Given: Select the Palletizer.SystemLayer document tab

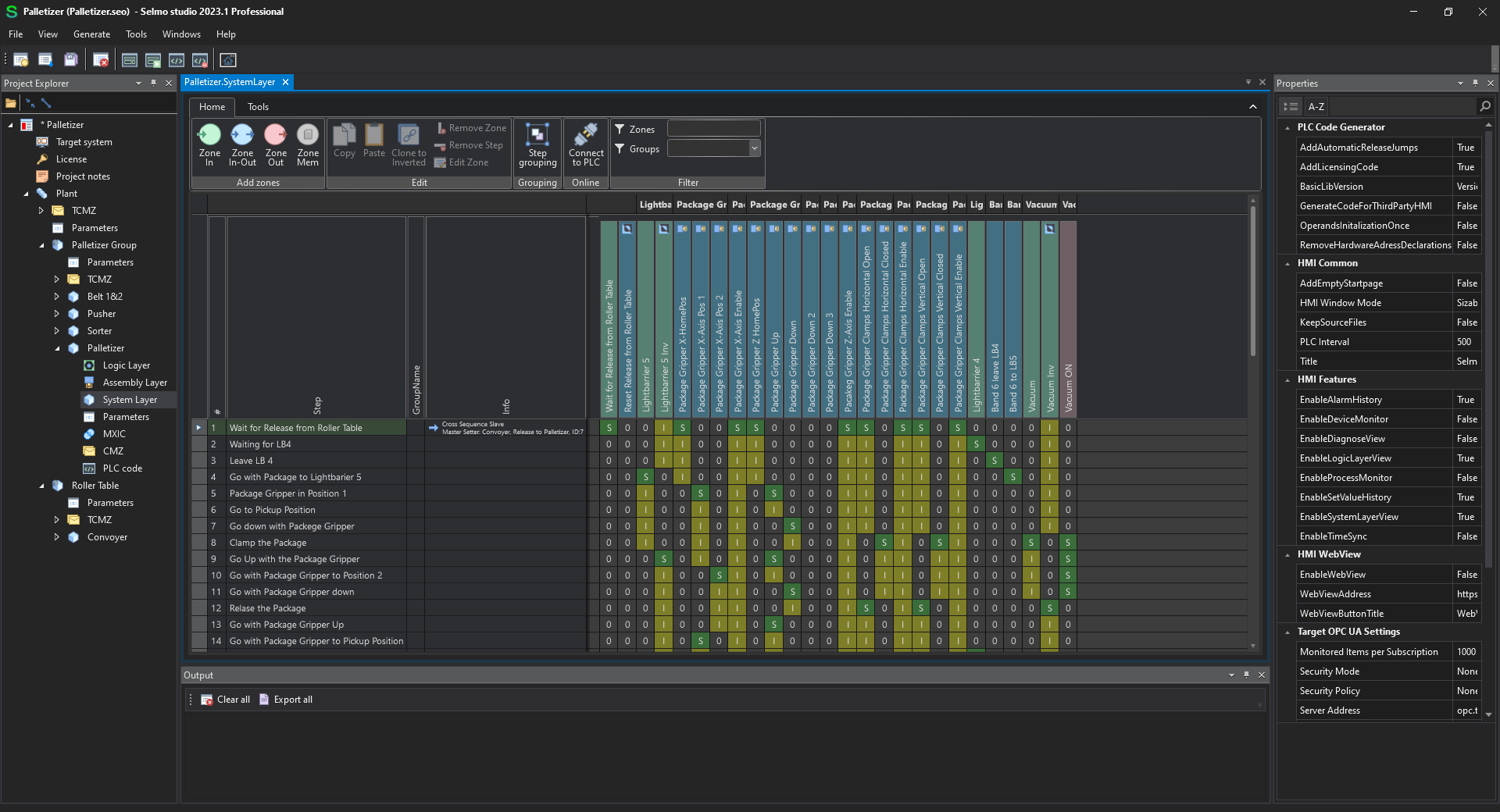Looking at the screenshot, I should pos(230,82).
